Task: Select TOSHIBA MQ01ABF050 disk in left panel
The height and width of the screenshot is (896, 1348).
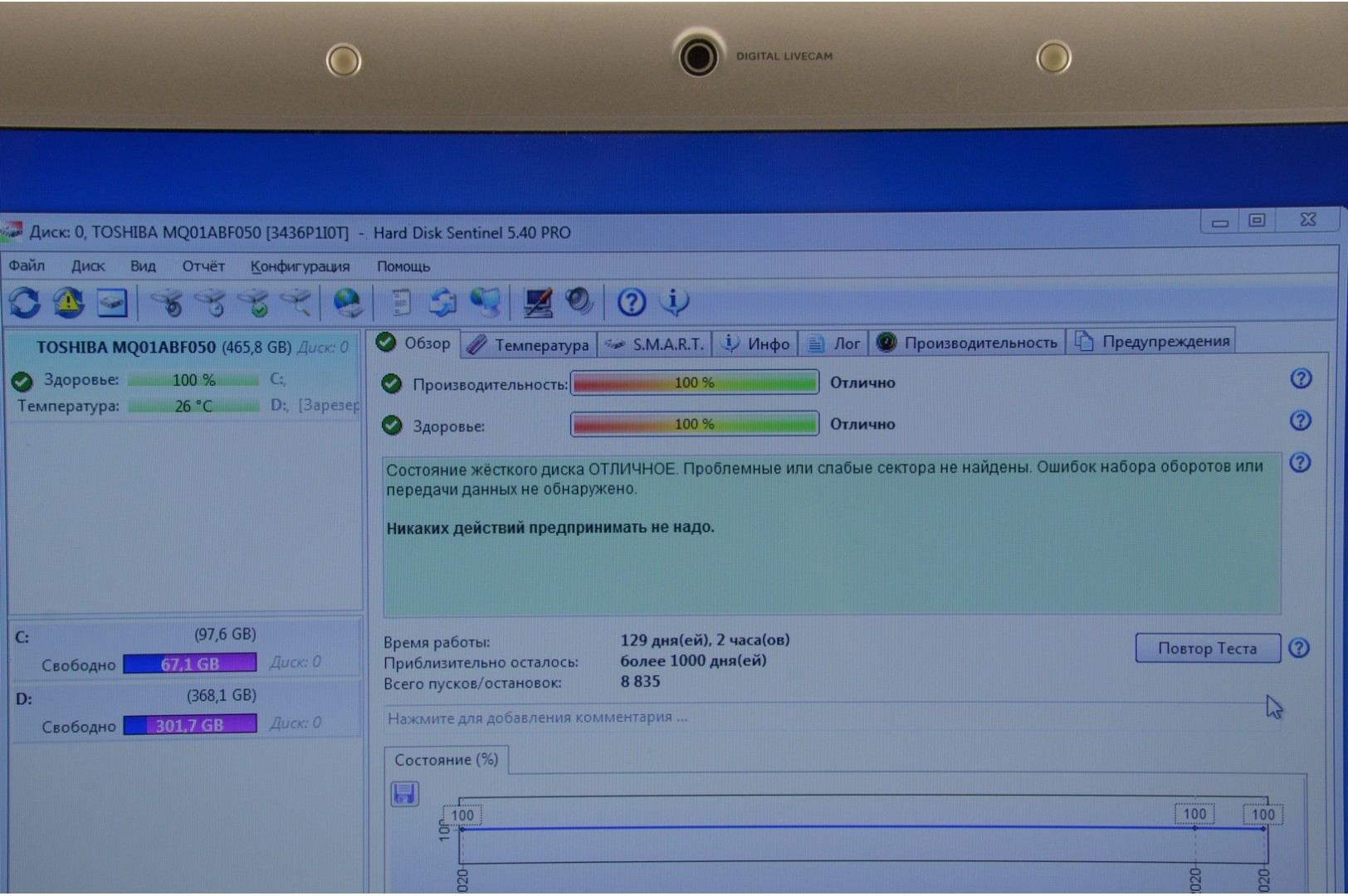Action: pyautogui.click(x=125, y=348)
